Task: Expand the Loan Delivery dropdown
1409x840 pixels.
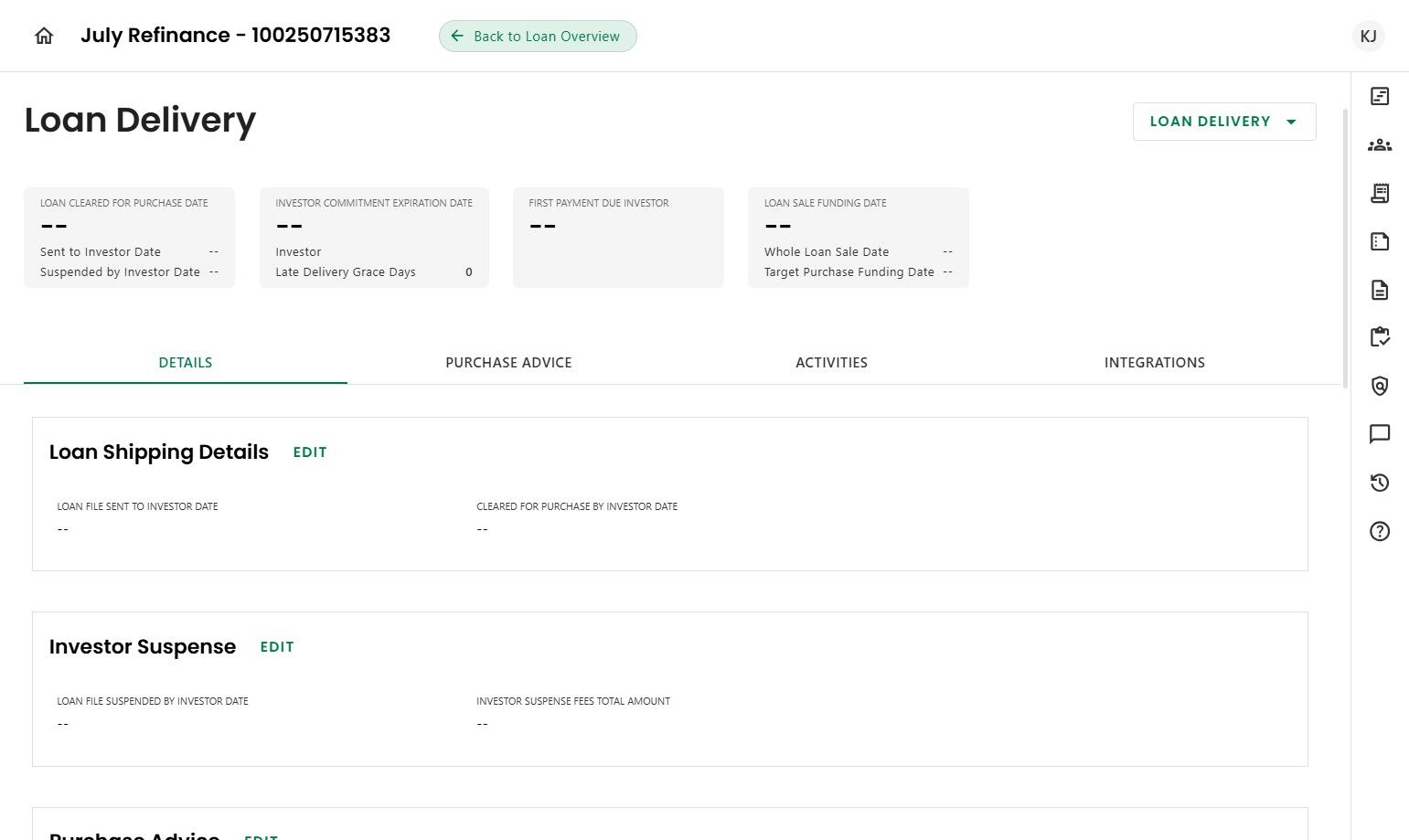Action: pyautogui.click(x=1223, y=122)
